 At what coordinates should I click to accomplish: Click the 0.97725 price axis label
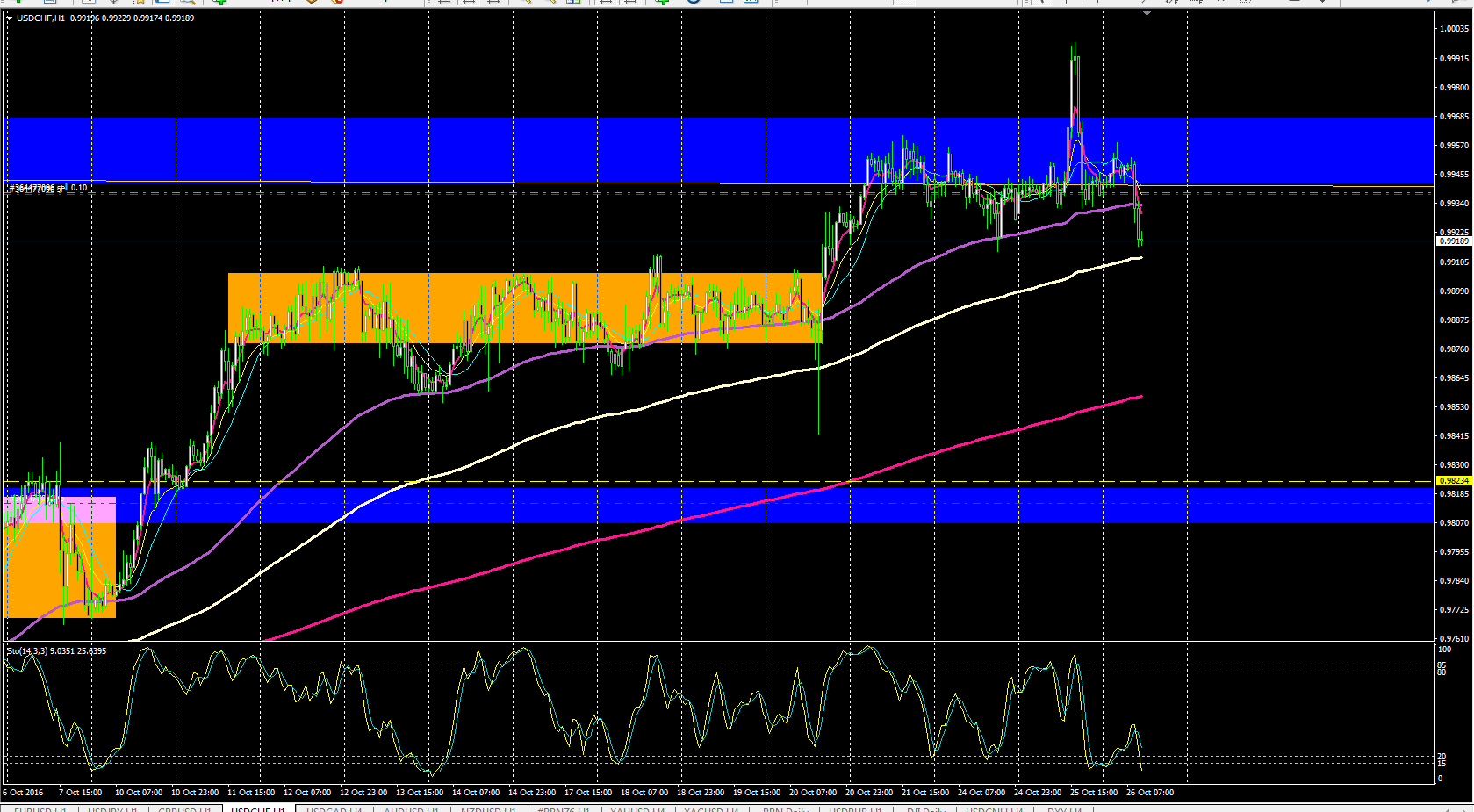point(1454,610)
